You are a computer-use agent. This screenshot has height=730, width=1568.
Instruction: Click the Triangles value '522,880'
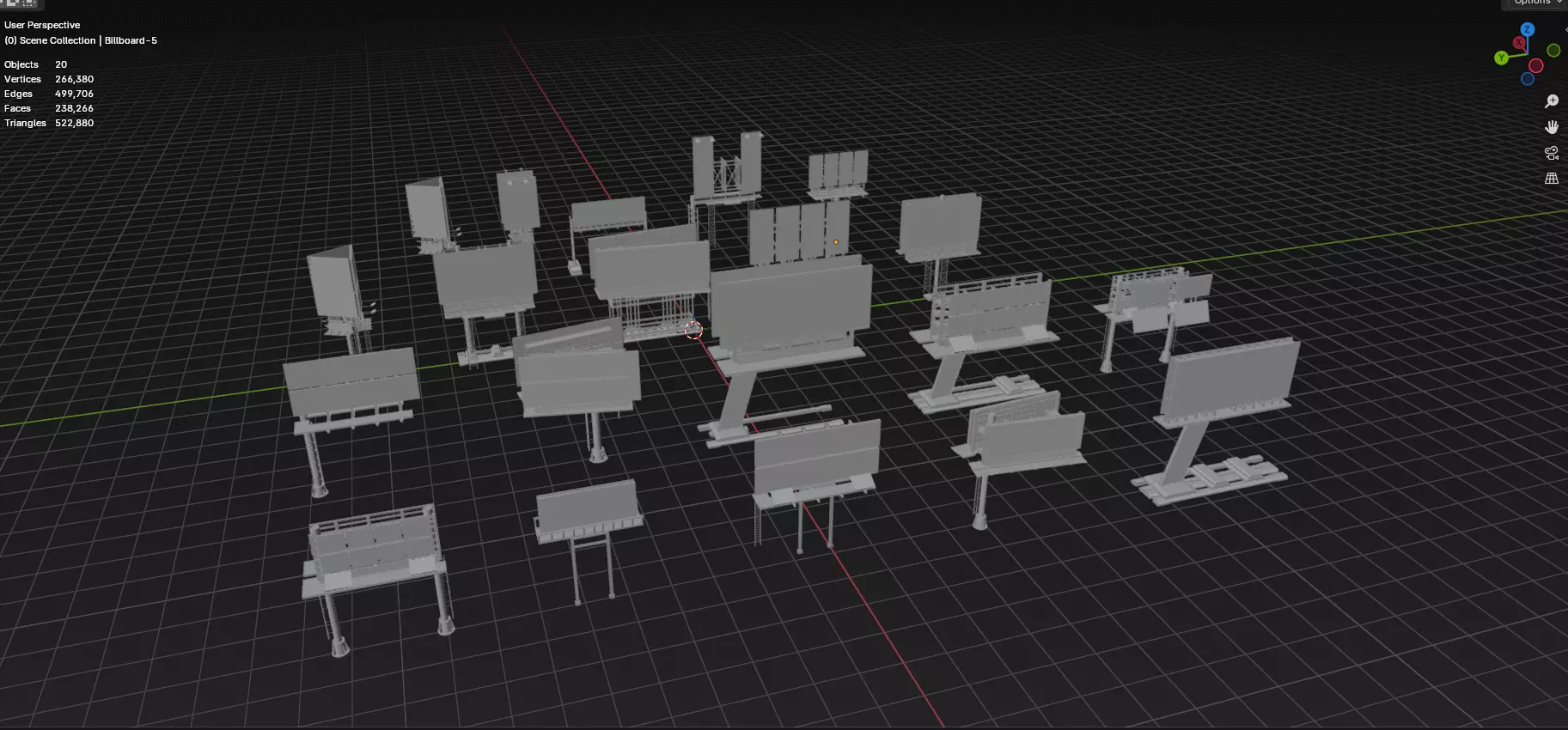click(74, 123)
